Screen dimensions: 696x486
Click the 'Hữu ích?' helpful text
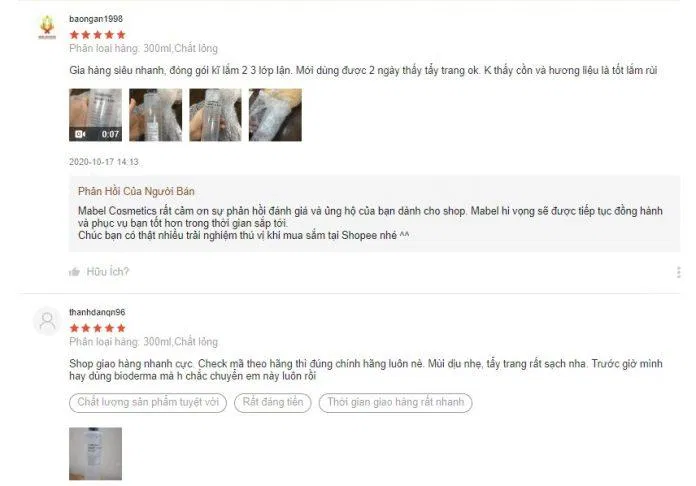click(107, 272)
